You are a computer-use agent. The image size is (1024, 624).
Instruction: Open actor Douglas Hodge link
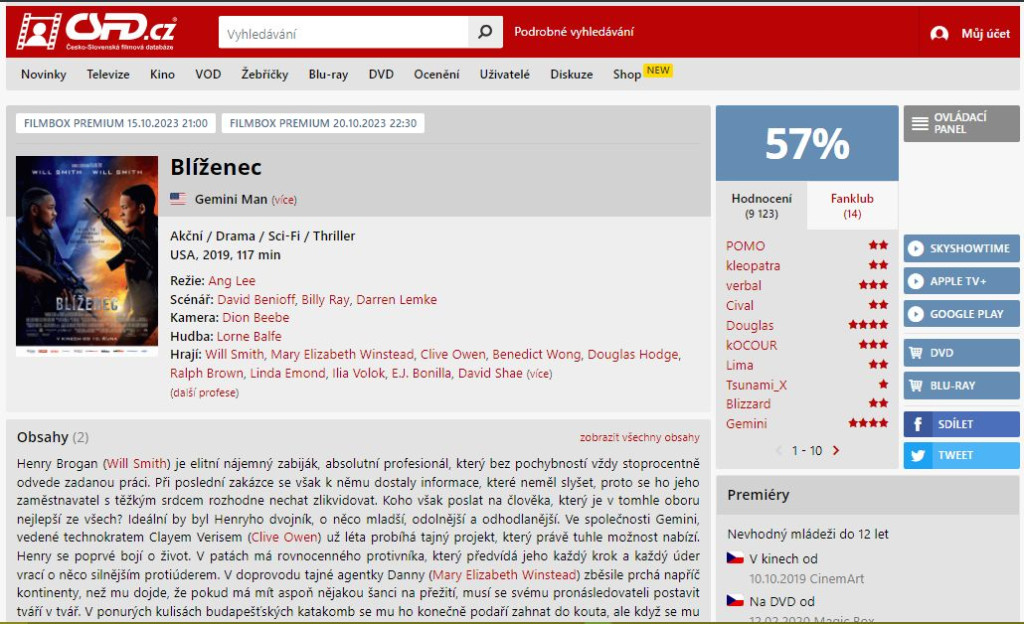pos(633,354)
